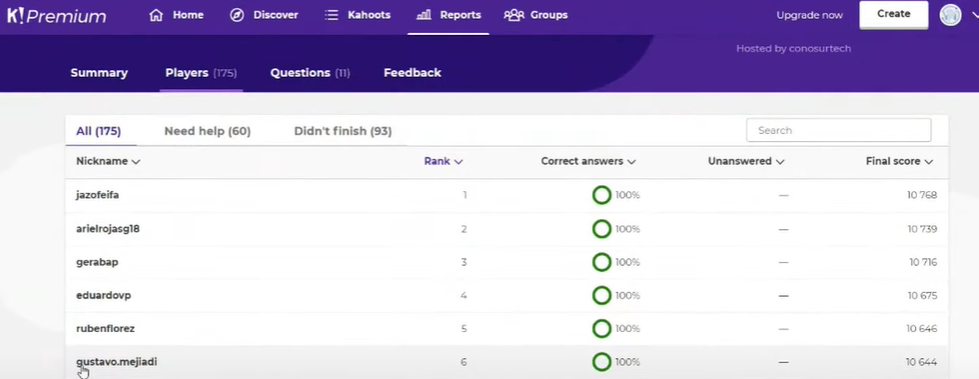Sort by Rank column arrow
Image resolution: width=979 pixels, height=379 pixels.
tap(458, 162)
